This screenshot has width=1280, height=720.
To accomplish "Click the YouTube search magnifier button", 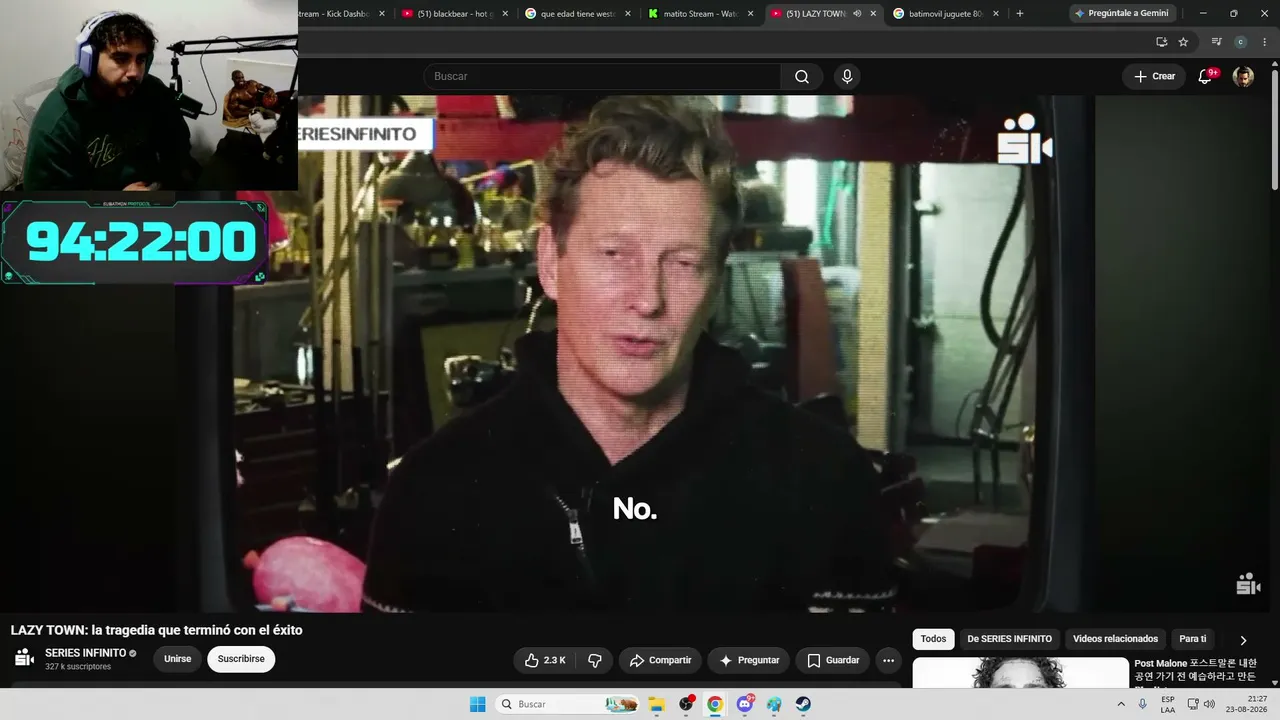I will click(802, 77).
